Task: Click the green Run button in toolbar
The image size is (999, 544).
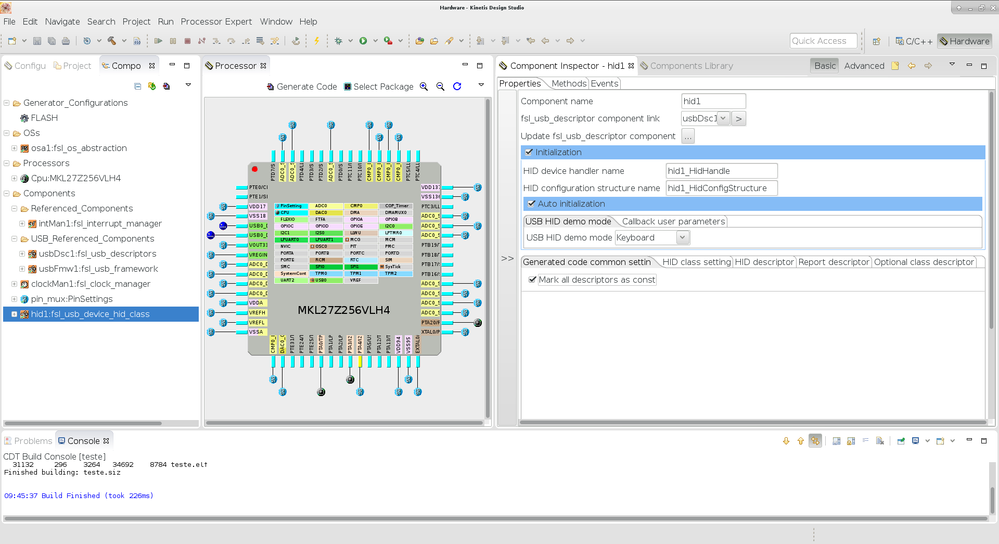Action: 363,41
